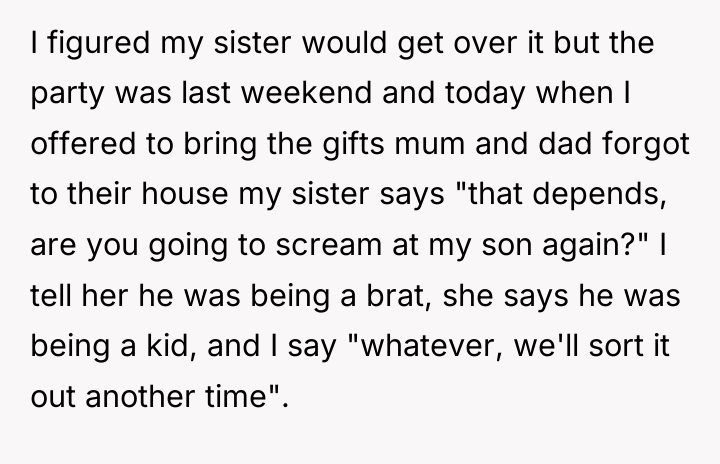Screen dimensions: 720x464
Task: Click the word "scream" in the text
Action: (x=328, y=245)
